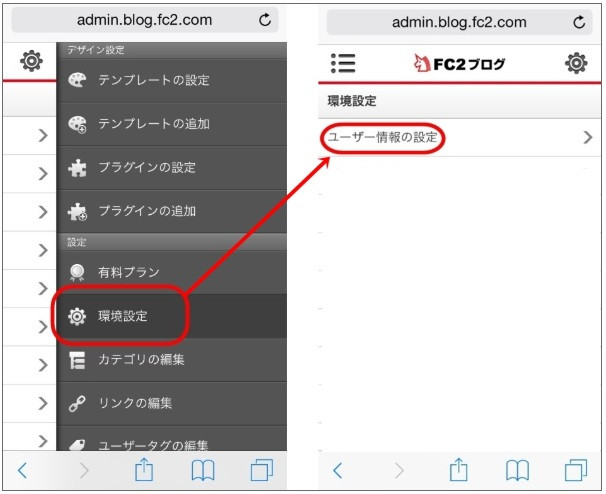Tap the chain icon for リンクの編集
This screenshot has width=606, height=494.
pyautogui.click(x=77, y=404)
